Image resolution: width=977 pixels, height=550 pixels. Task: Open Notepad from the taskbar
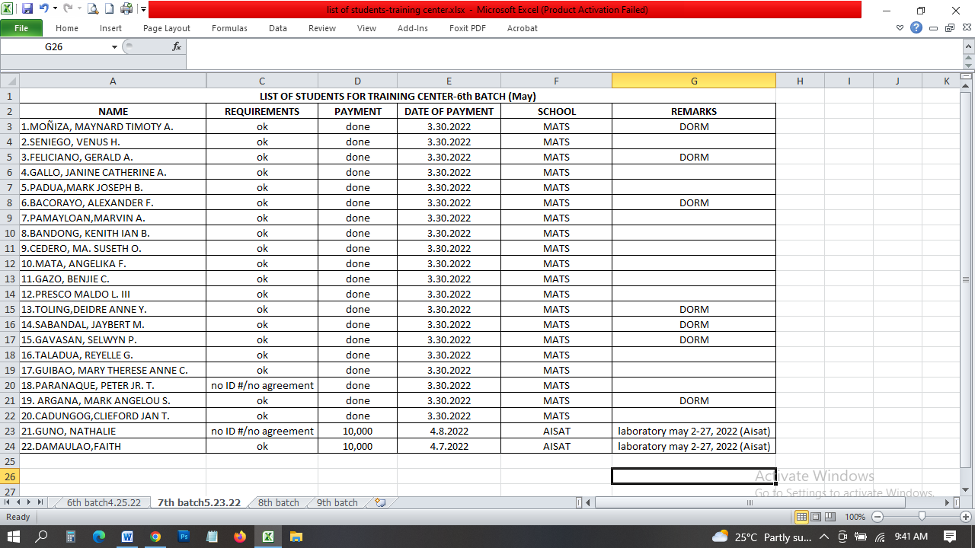(x=212, y=536)
